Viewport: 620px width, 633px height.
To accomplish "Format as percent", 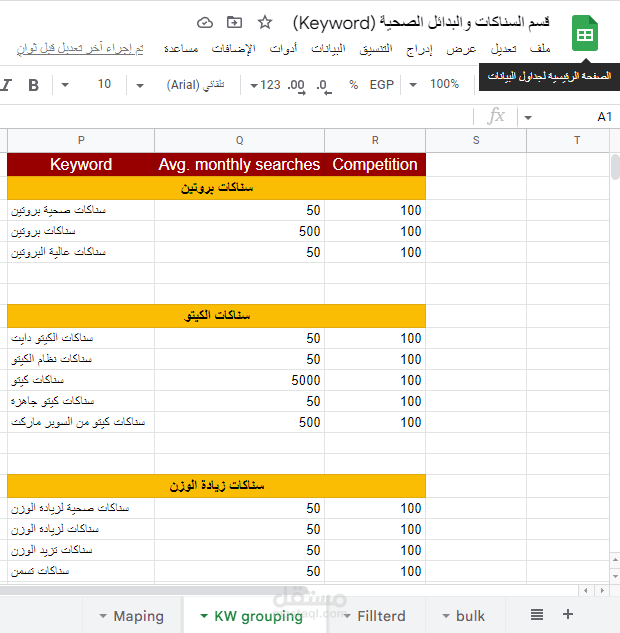I will click(354, 85).
